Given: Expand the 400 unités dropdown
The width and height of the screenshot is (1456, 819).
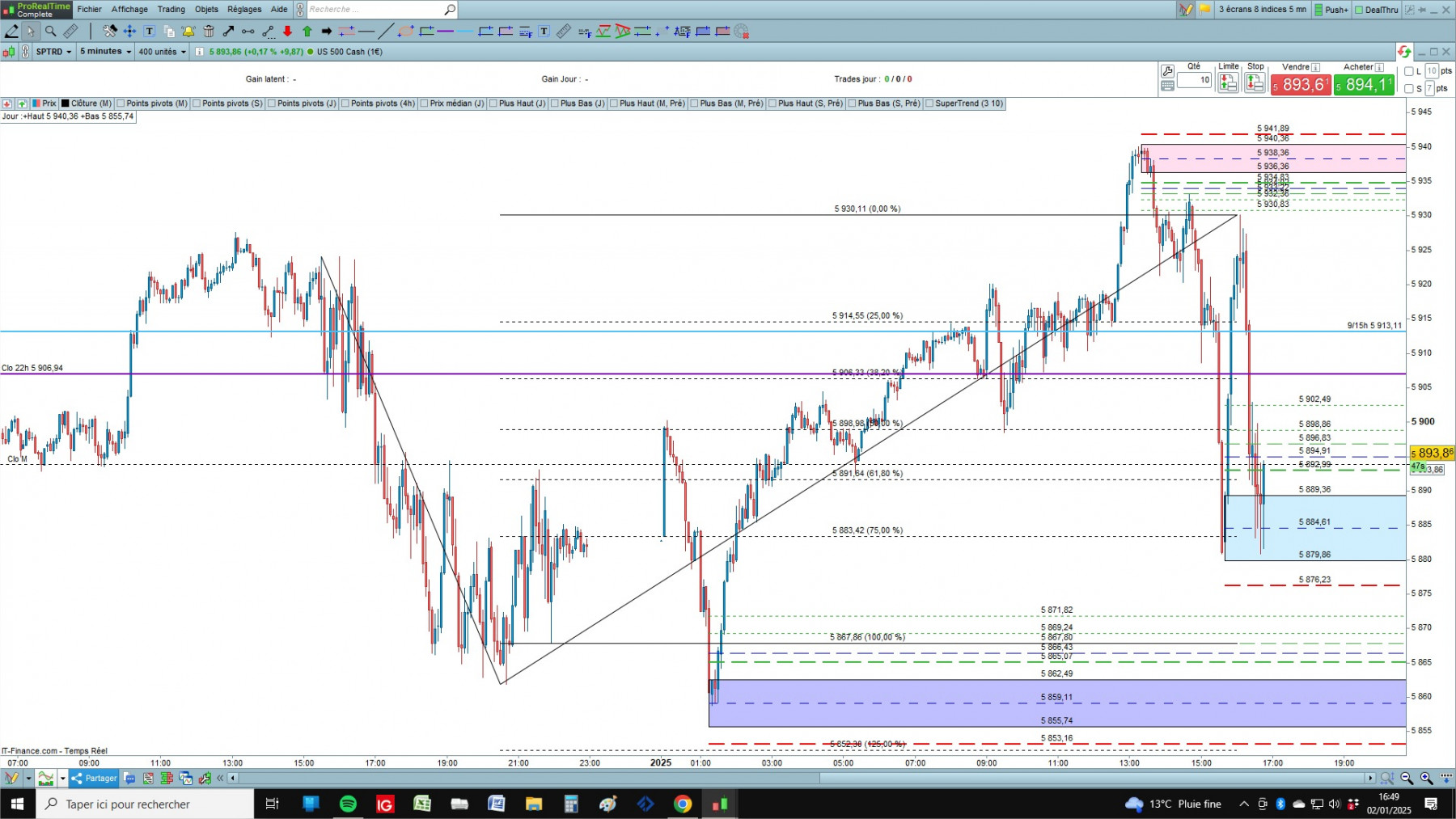Looking at the screenshot, I should (x=163, y=52).
